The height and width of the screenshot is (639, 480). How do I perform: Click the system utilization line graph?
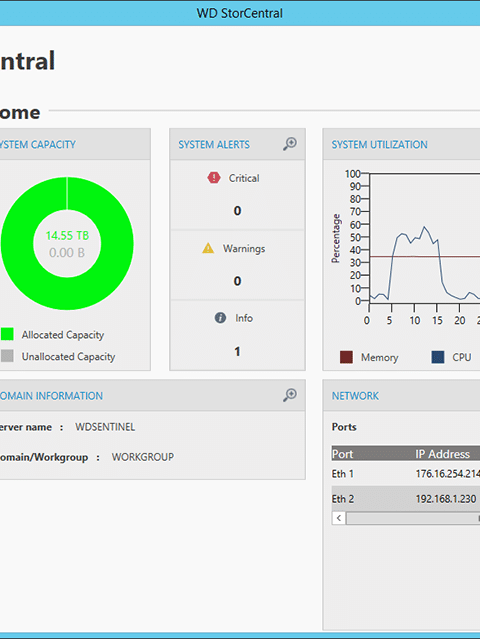424,238
